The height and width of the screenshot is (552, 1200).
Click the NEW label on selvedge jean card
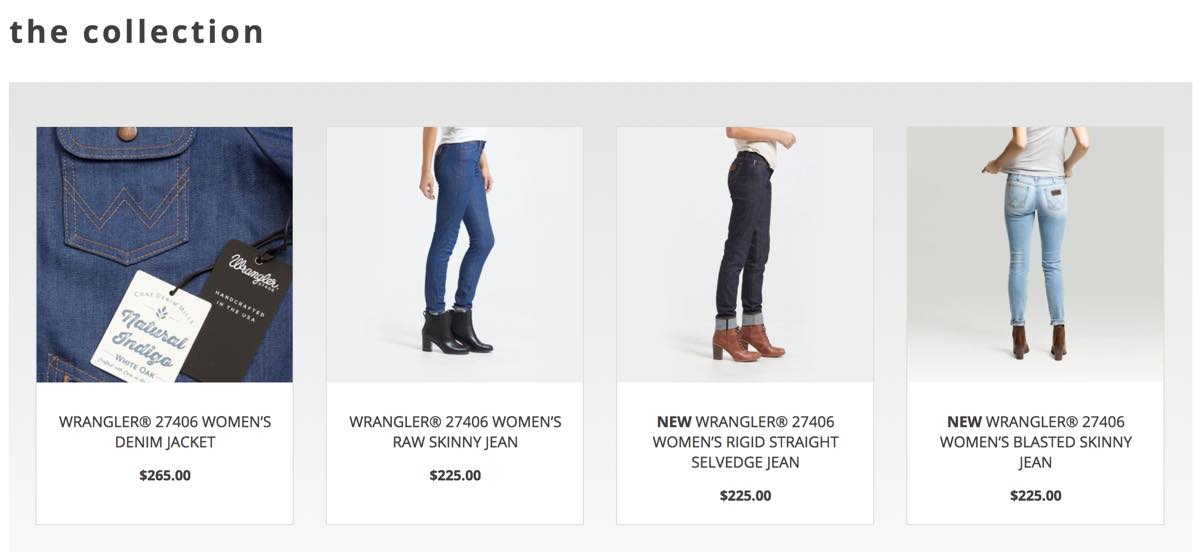click(x=674, y=422)
